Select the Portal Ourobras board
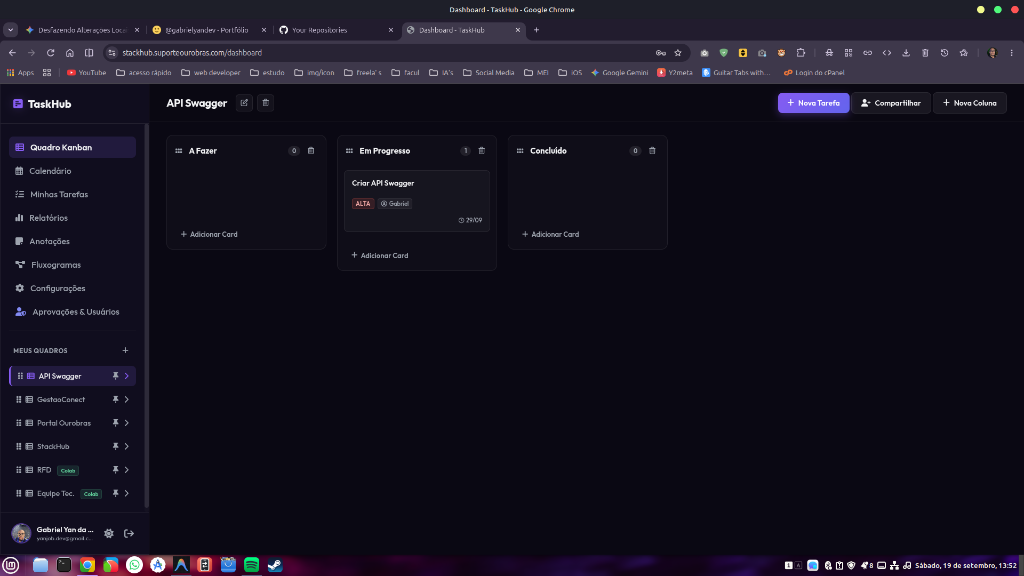The image size is (1024, 576). tap(64, 423)
